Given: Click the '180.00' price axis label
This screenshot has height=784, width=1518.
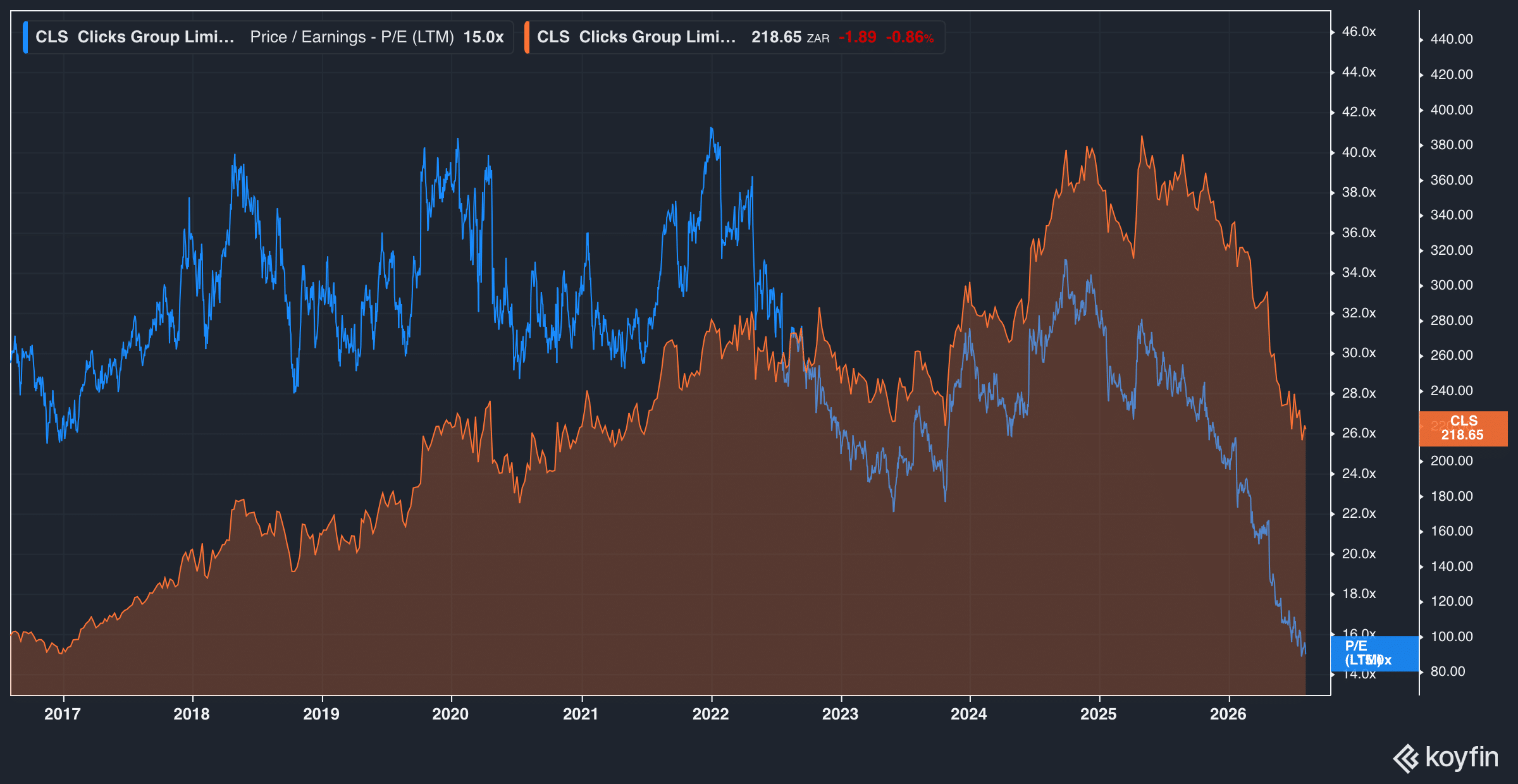Looking at the screenshot, I should (1452, 496).
